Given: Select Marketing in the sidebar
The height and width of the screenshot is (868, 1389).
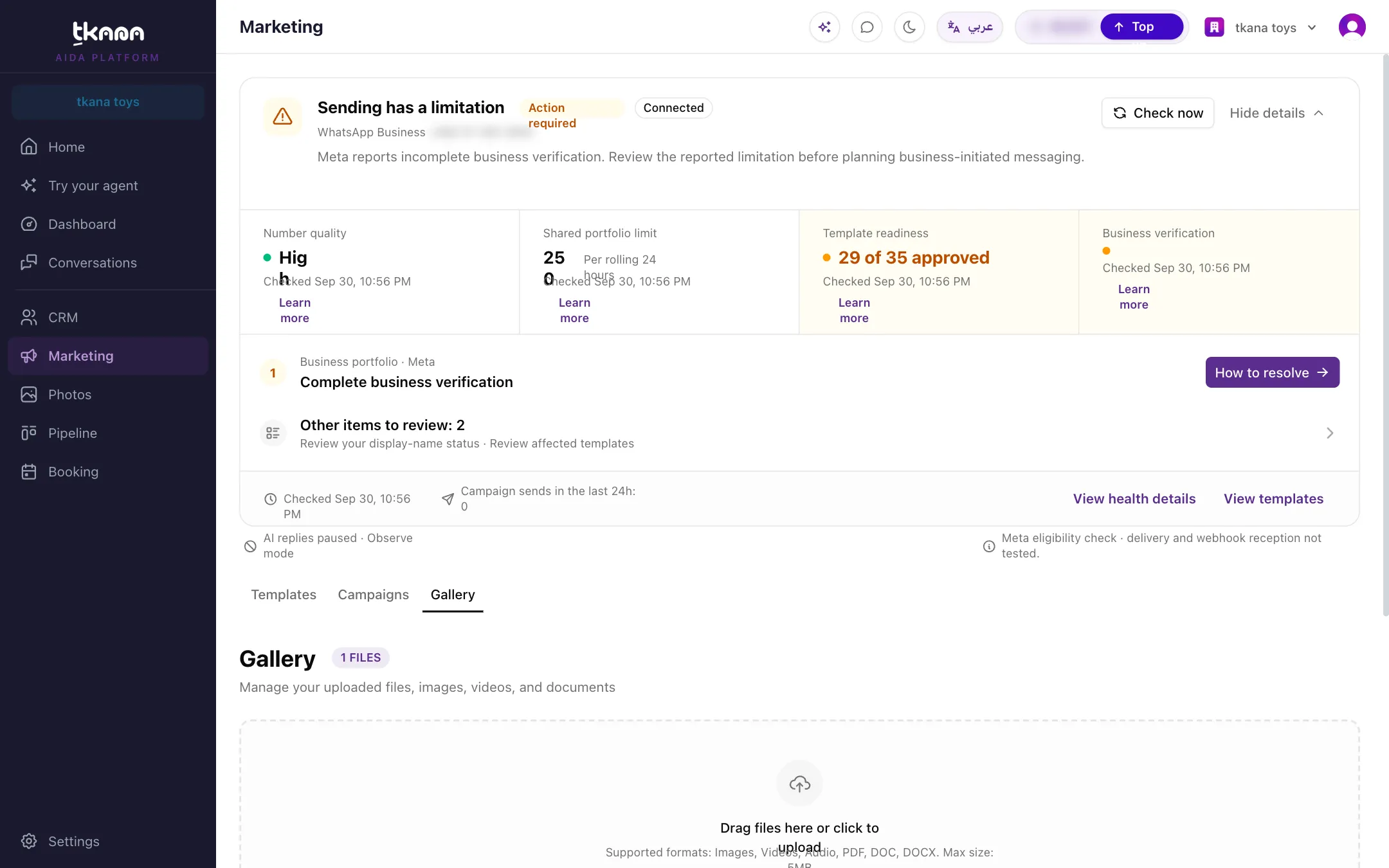Looking at the screenshot, I should pyautogui.click(x=108, y=356).
